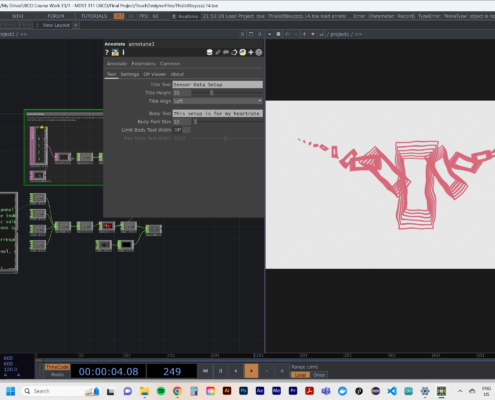Viewport: 495px width, 400px height.
Task: Show operator info via the i icon
Action: [123, 52]
